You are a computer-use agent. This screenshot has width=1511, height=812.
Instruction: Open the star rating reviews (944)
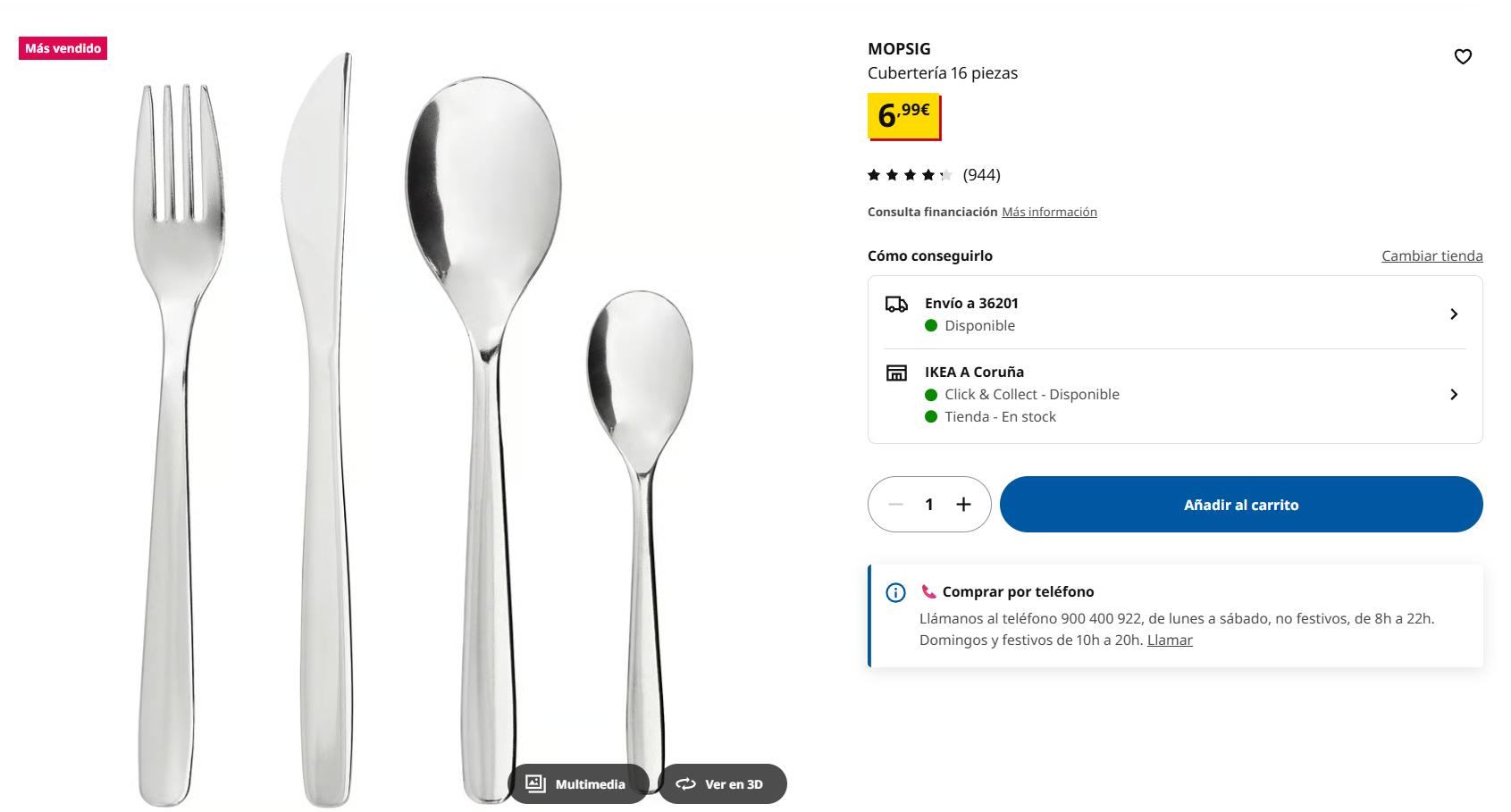(x=934, y=175)
